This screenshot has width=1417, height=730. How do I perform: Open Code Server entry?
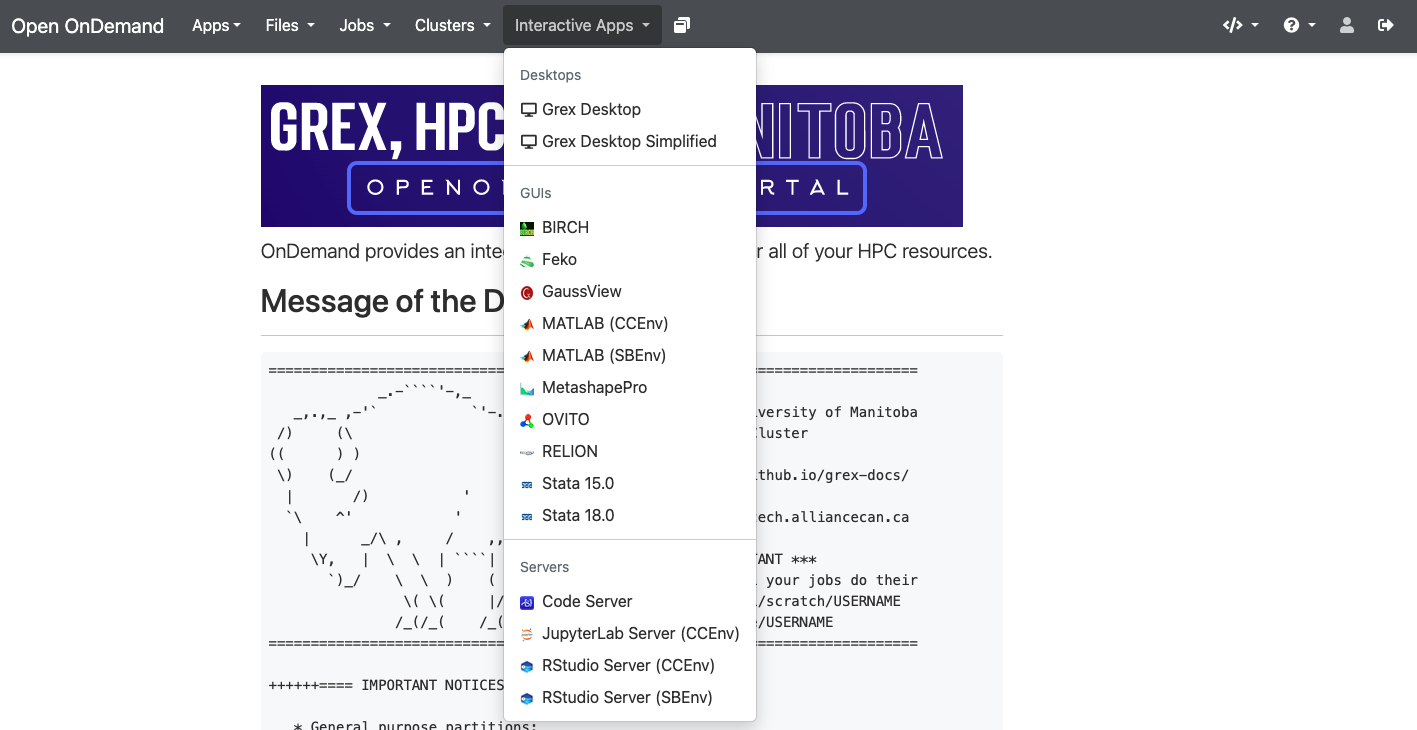(630, 602)
